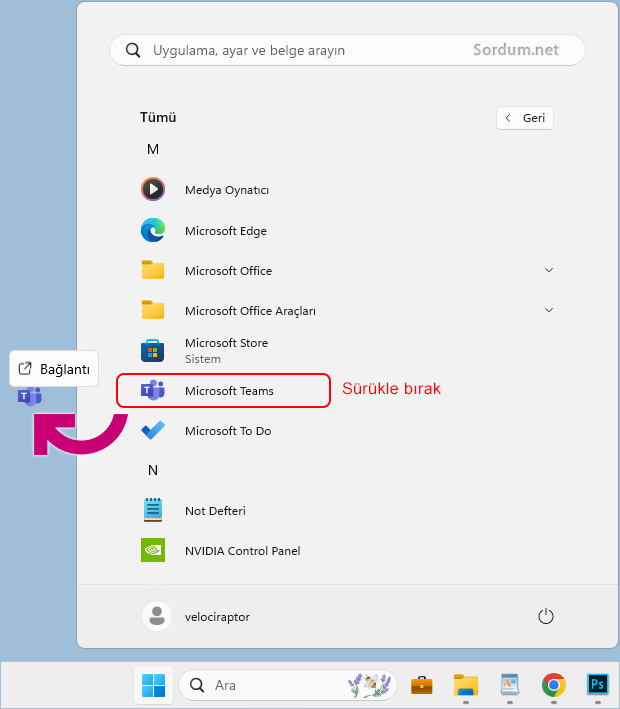This screenshot has width=620, height=709.
Task: Click the NVIDIA Control Panel label
Action: pyautogui.click(x=242, y=551)
